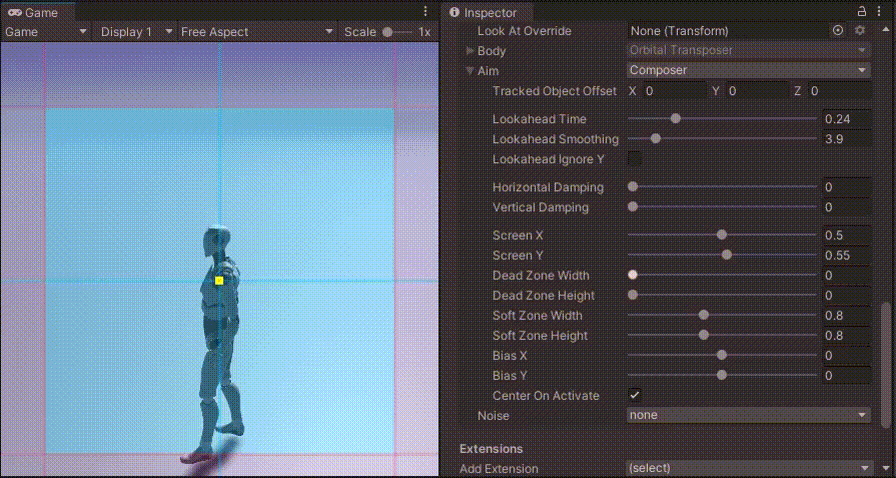This screenshot has height=478, width=896.
Task: Open the Free Aspect dropdown
Action: click(x=257, y=32)
